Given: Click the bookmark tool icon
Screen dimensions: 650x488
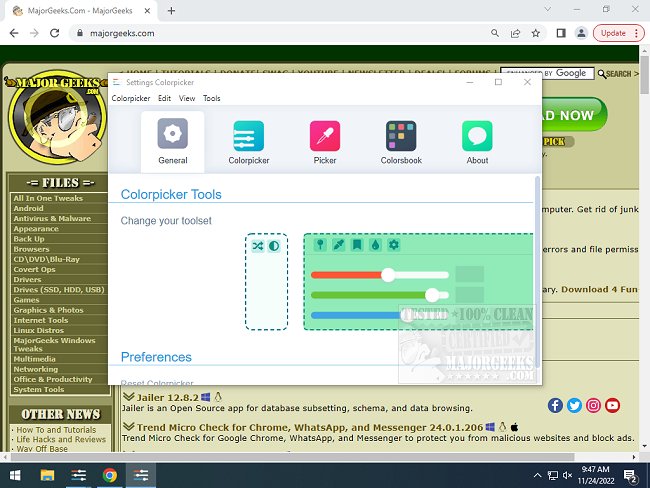Looking at the screenshot, I should (357, 245).
